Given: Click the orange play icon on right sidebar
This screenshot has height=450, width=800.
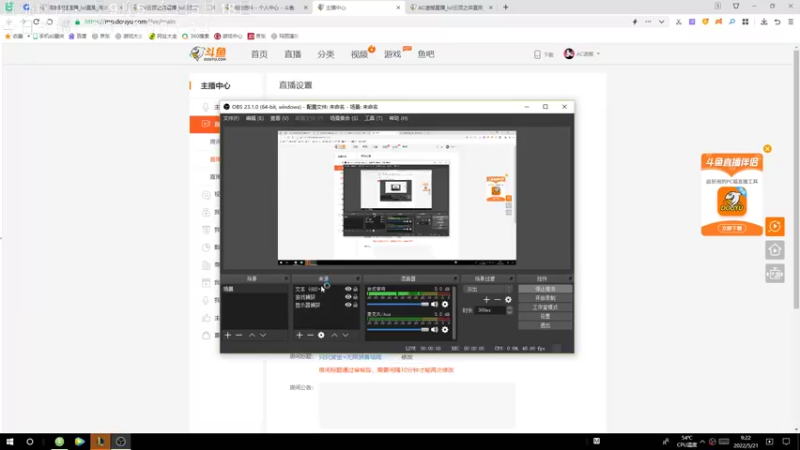Looking at the screenshot, I should (774, 227).
